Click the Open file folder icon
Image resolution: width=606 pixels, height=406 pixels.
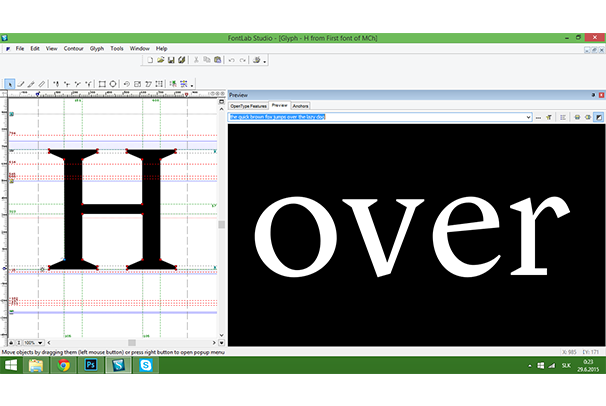tap(160, 60)
